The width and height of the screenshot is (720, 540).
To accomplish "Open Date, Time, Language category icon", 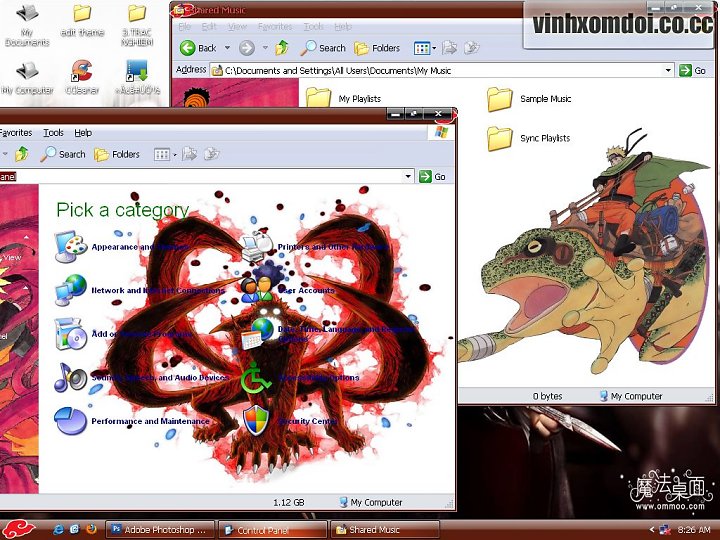I will coord(257,334).
